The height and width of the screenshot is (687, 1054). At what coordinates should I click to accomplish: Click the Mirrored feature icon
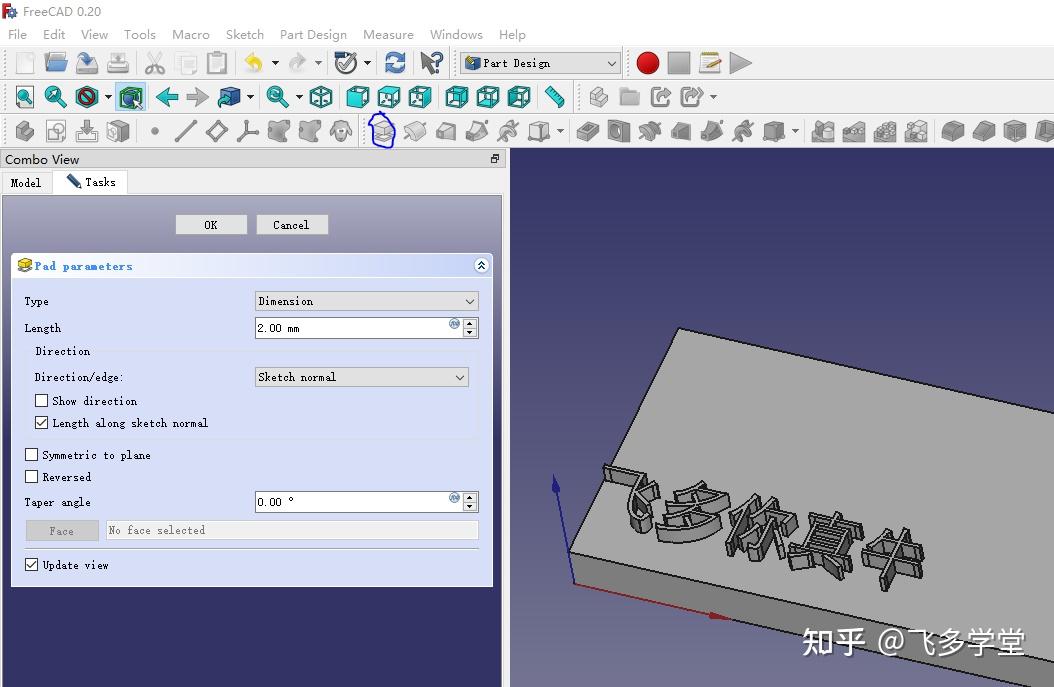tap(823, 131)
